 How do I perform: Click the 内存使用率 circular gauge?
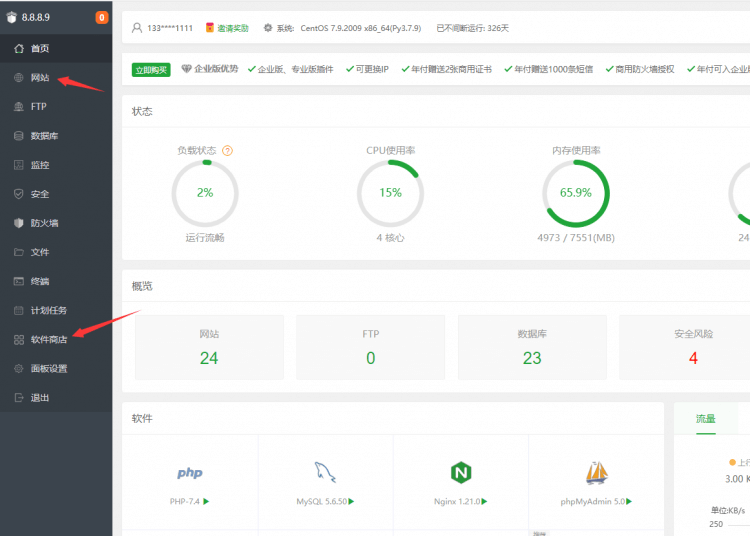(x=576, y=193)
